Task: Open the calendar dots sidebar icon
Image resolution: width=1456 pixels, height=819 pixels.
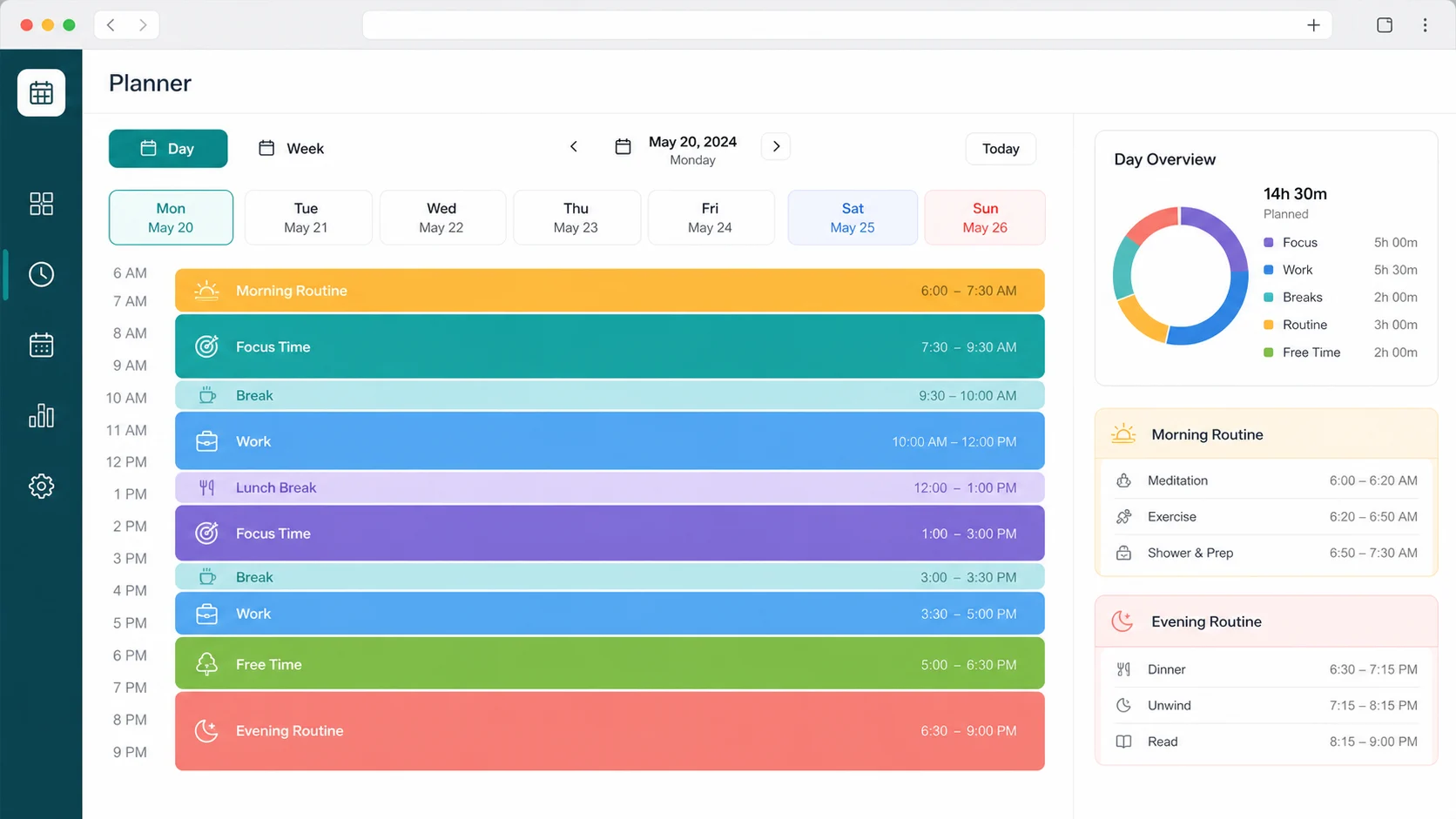Action: 41,345
